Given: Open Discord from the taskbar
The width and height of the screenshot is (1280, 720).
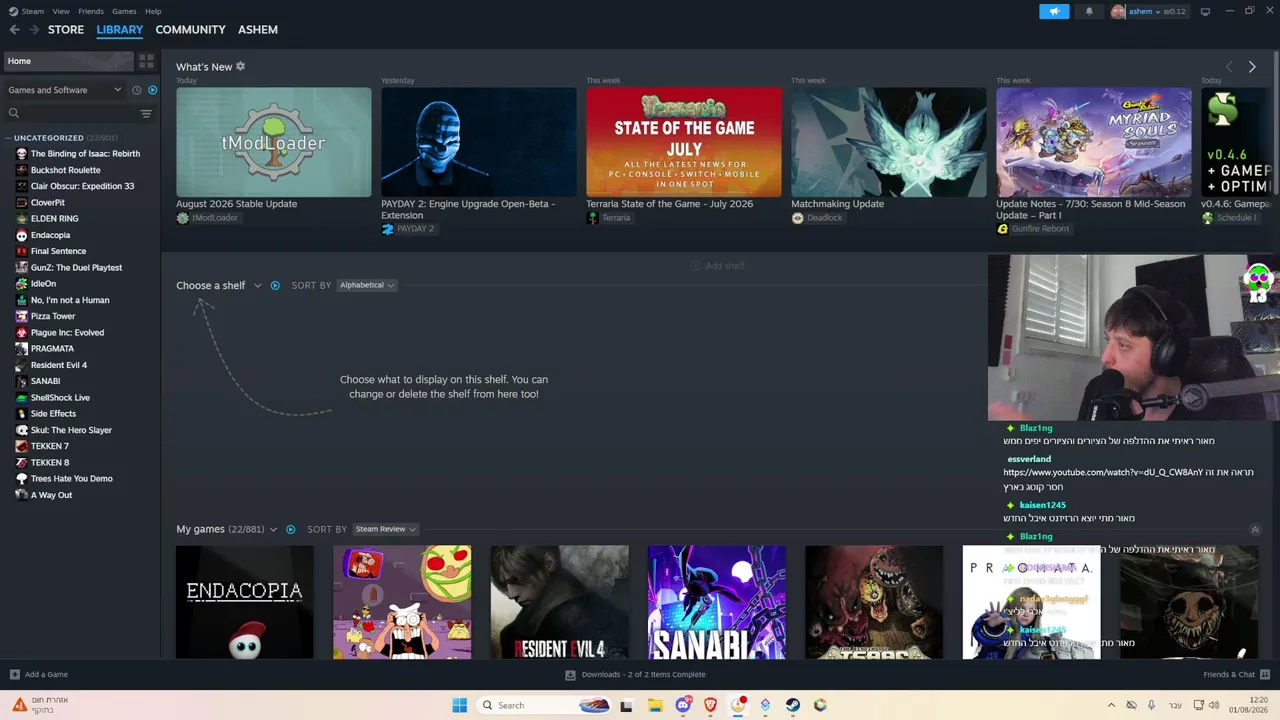Looking at the screenshot, I should coord(683,705).
